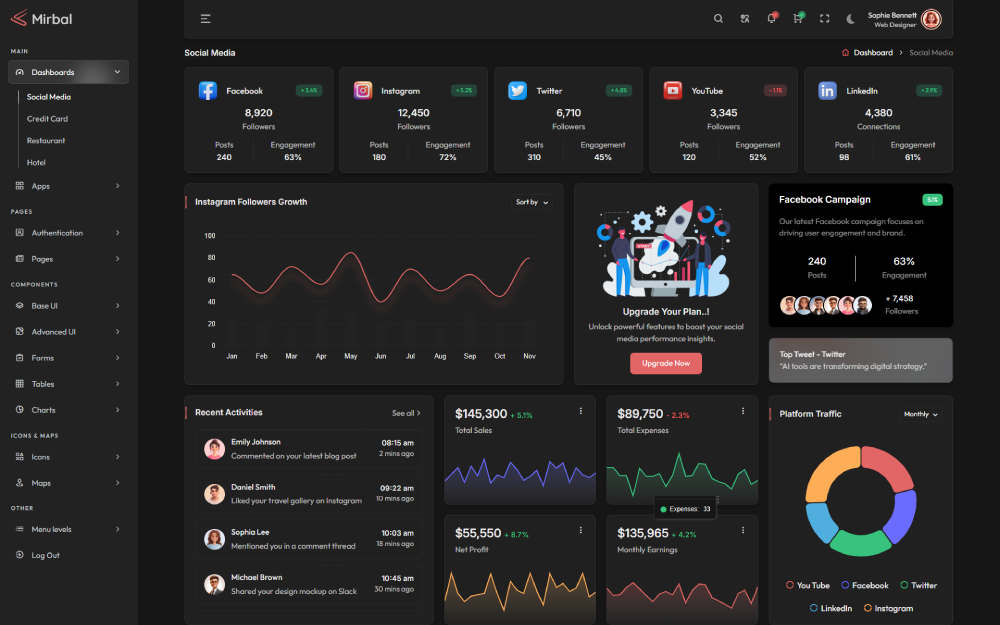The width and height of the screenshot is (1000, 625).
Task: Click the See all link
Action: [x=406, y=413]
